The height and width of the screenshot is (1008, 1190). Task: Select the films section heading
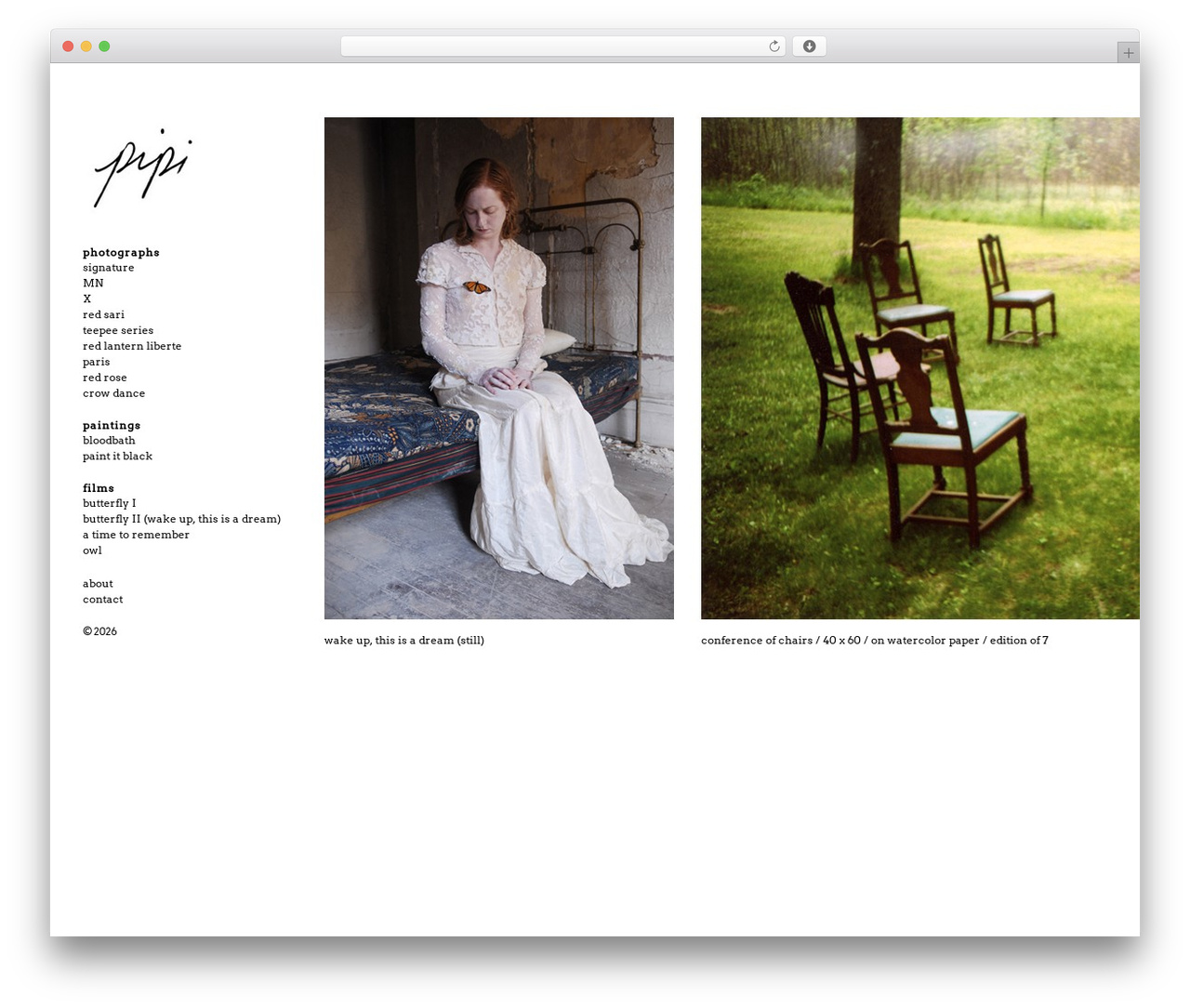99,488
